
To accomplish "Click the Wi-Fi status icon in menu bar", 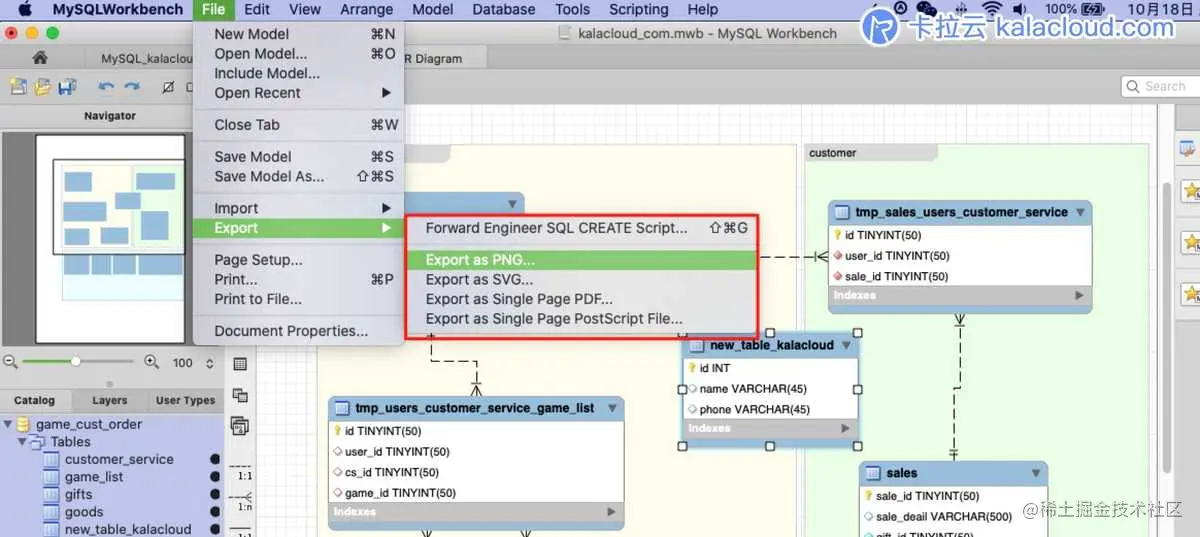I will point(992,9).
